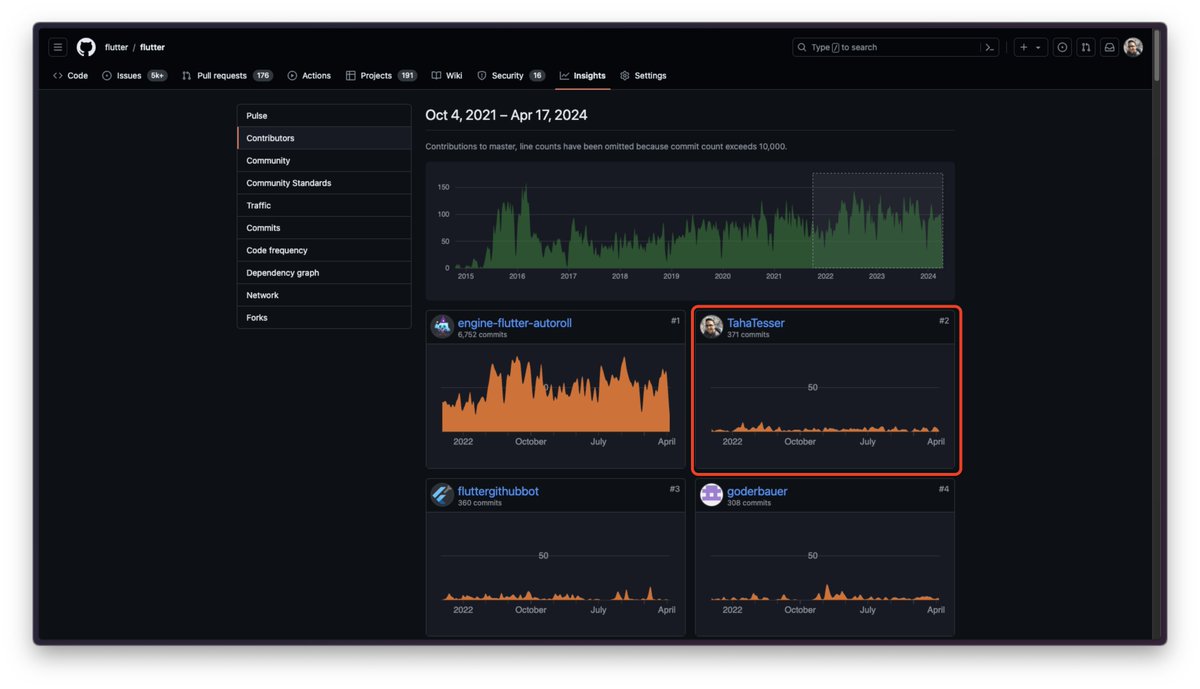View goderbauer's 308 commits
This screenshot has height=689, width=1200.
748,503
